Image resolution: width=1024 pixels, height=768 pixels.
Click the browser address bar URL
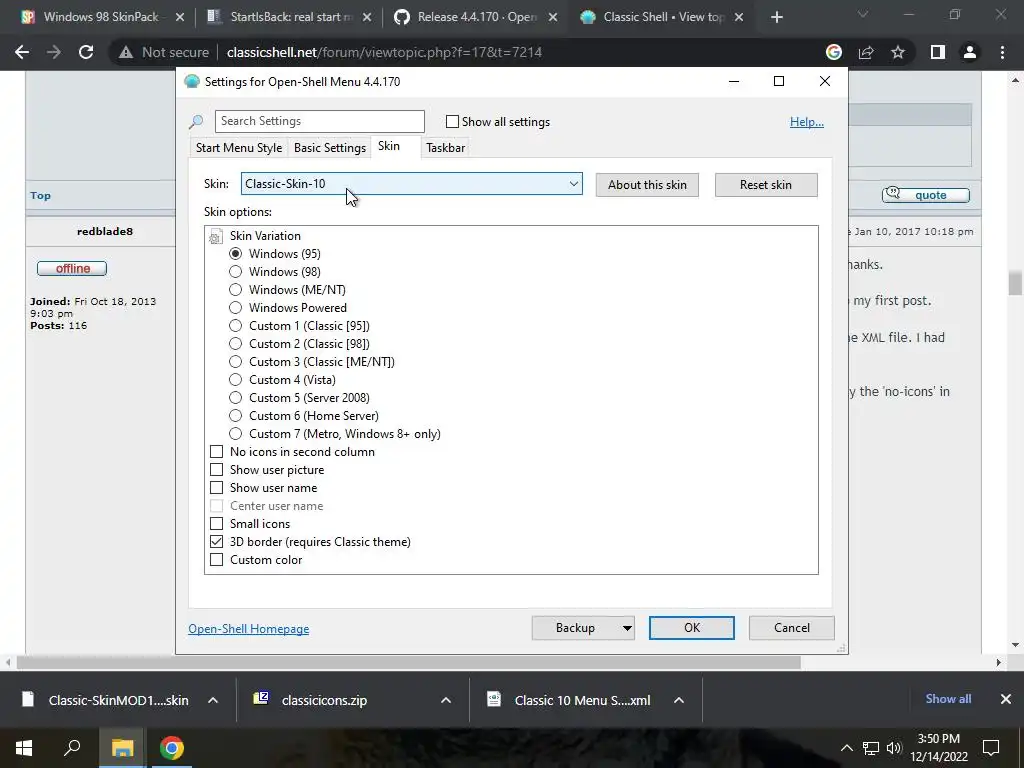(x=384, y=52)
